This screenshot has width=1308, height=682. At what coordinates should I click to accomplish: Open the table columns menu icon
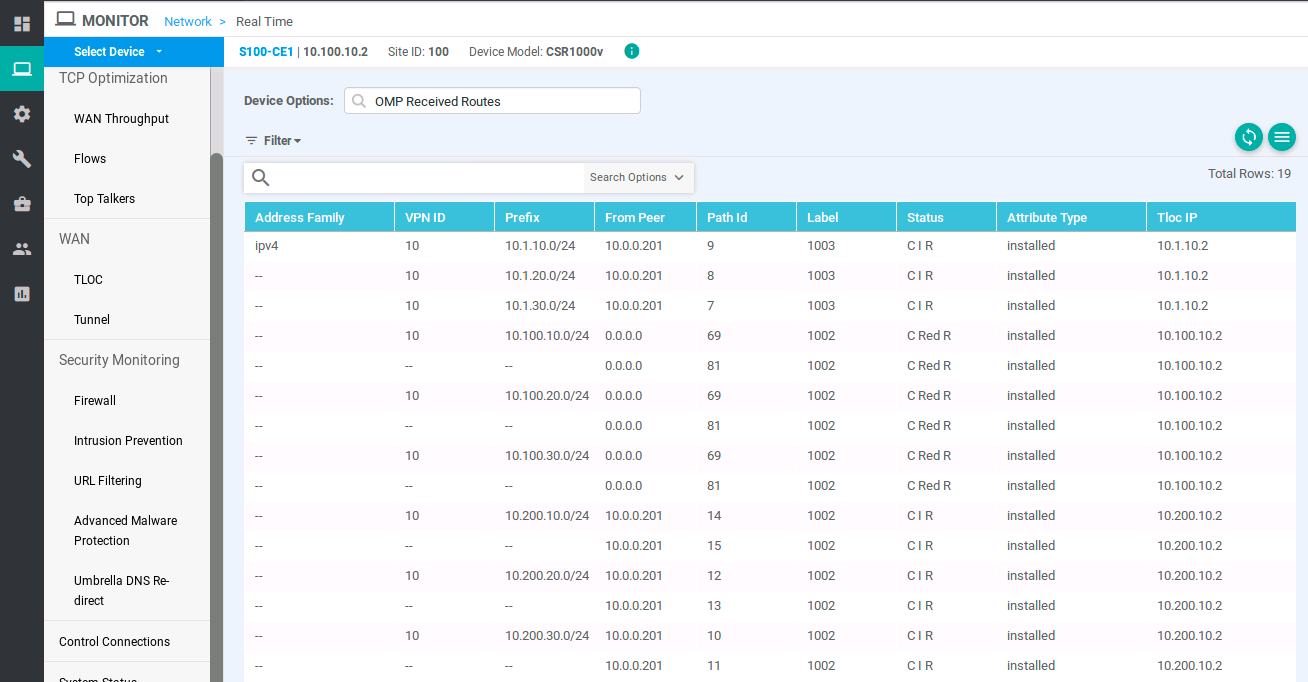[x=1282, y=138]
